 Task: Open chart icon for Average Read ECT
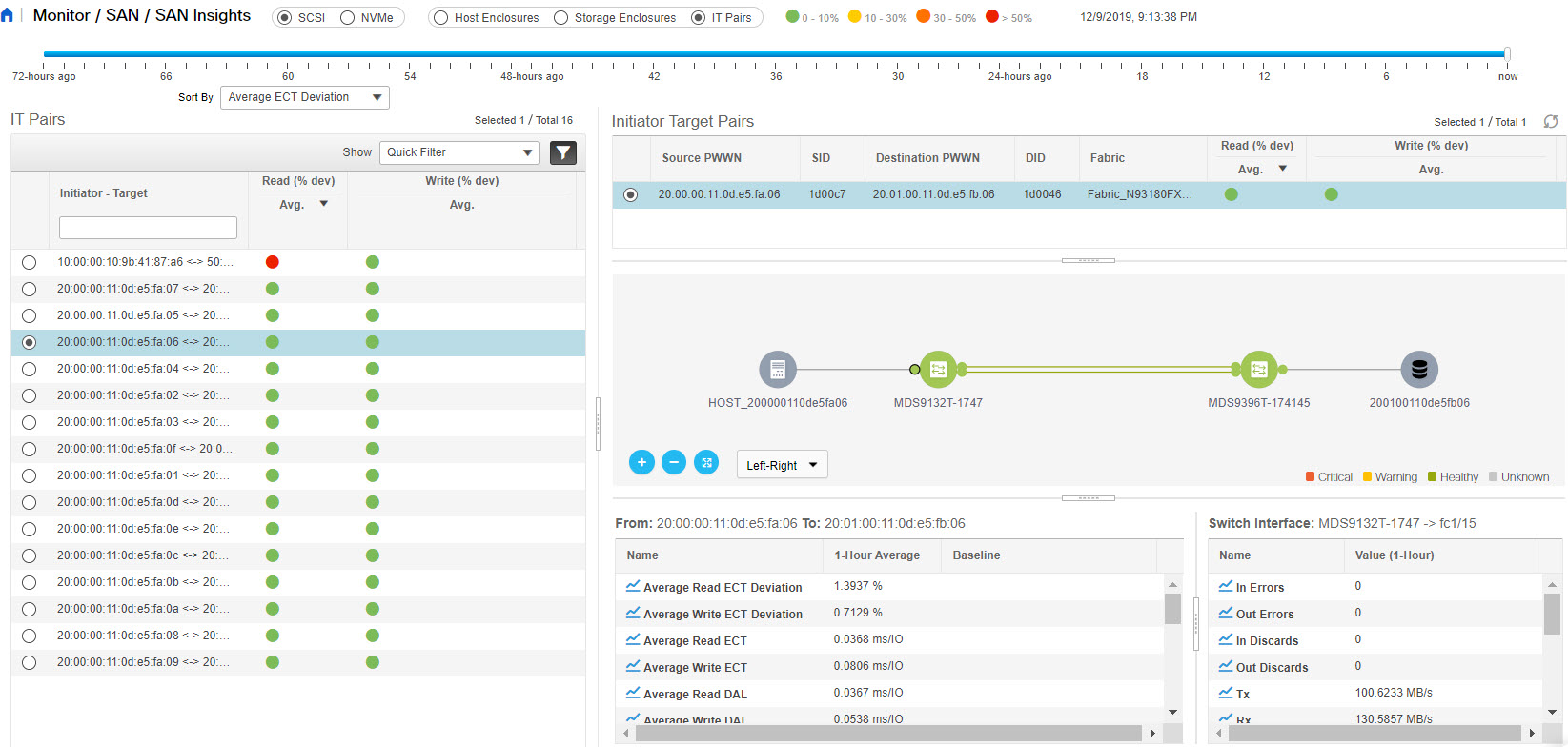(633, 639)
